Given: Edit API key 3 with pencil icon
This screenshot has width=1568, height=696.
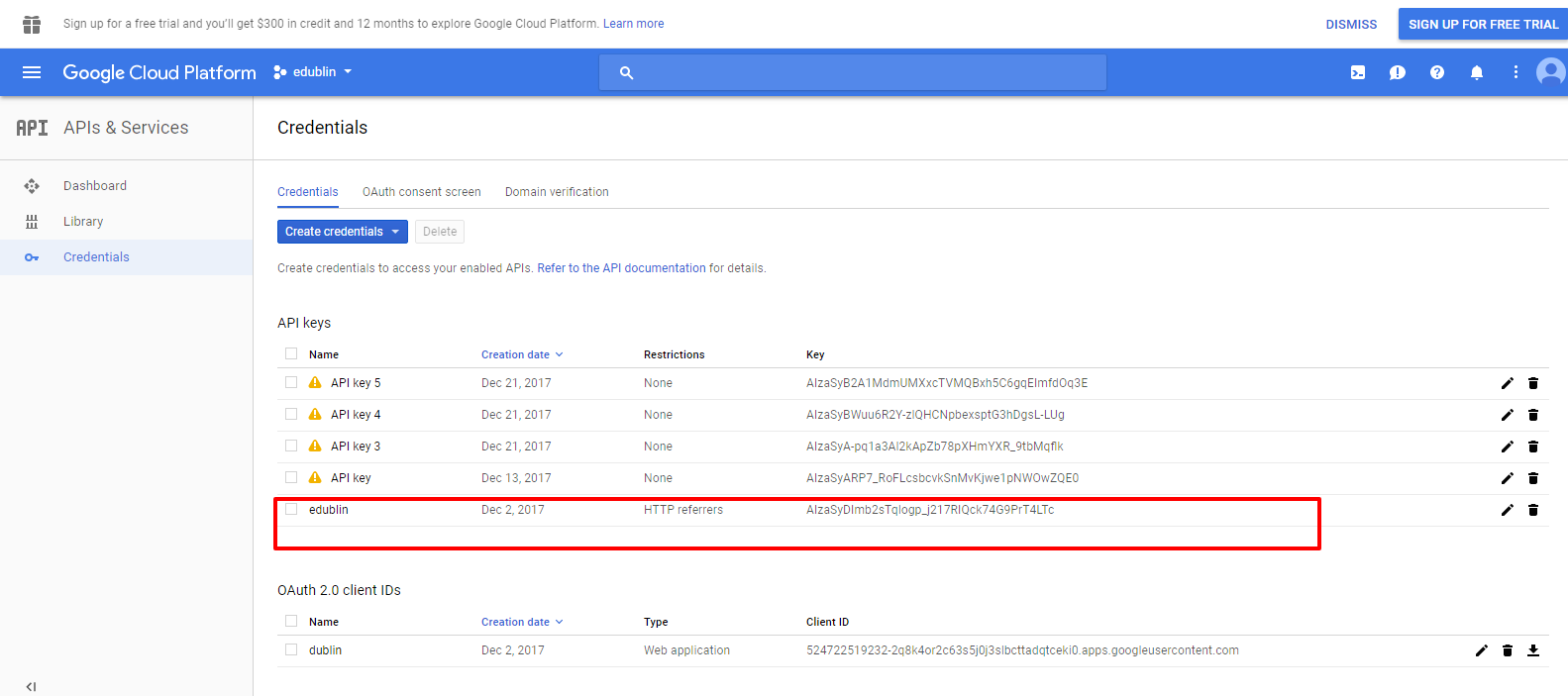Looking at the screenshot, I should tap(1508, 447).
